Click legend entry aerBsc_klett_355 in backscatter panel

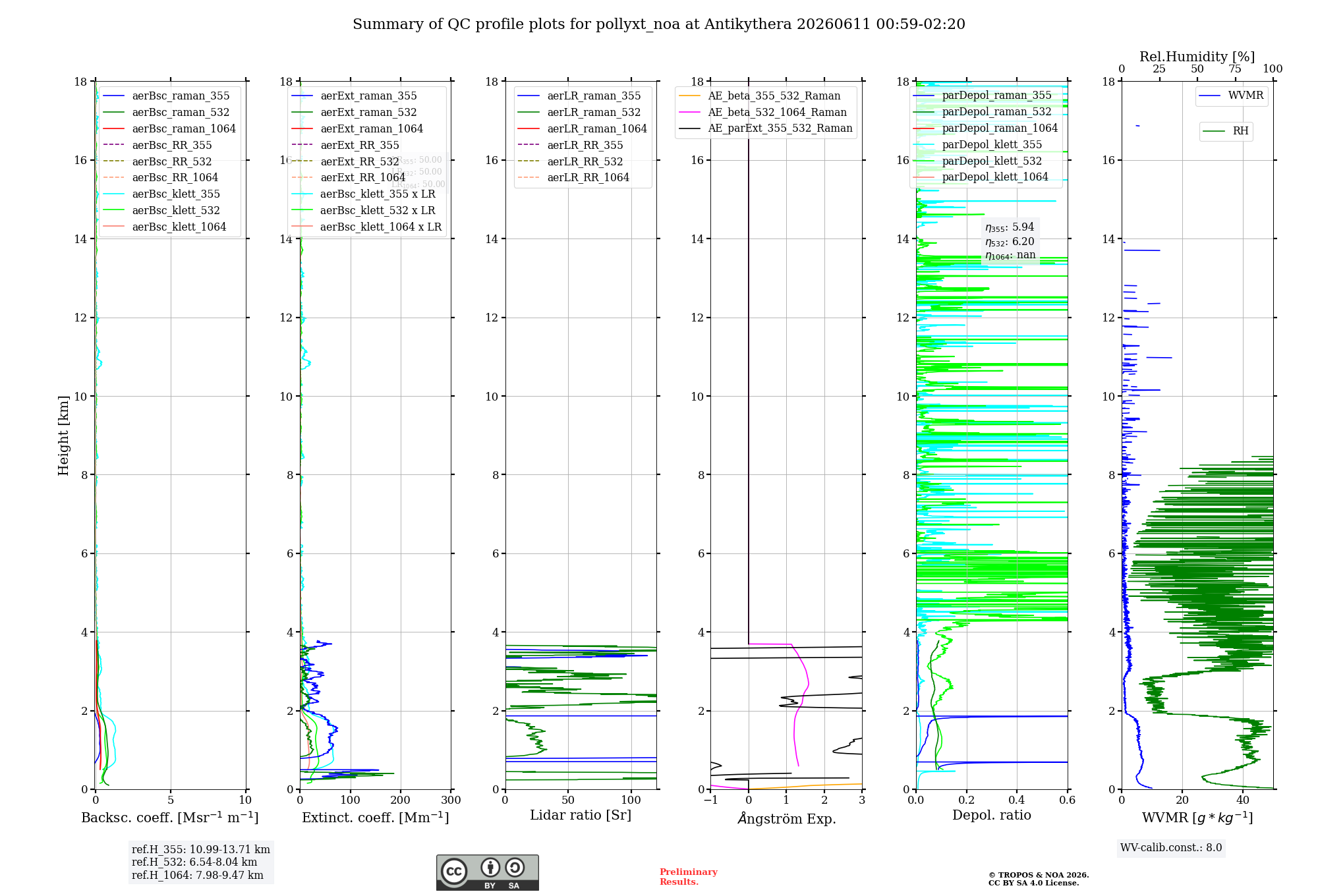(162, 194)
